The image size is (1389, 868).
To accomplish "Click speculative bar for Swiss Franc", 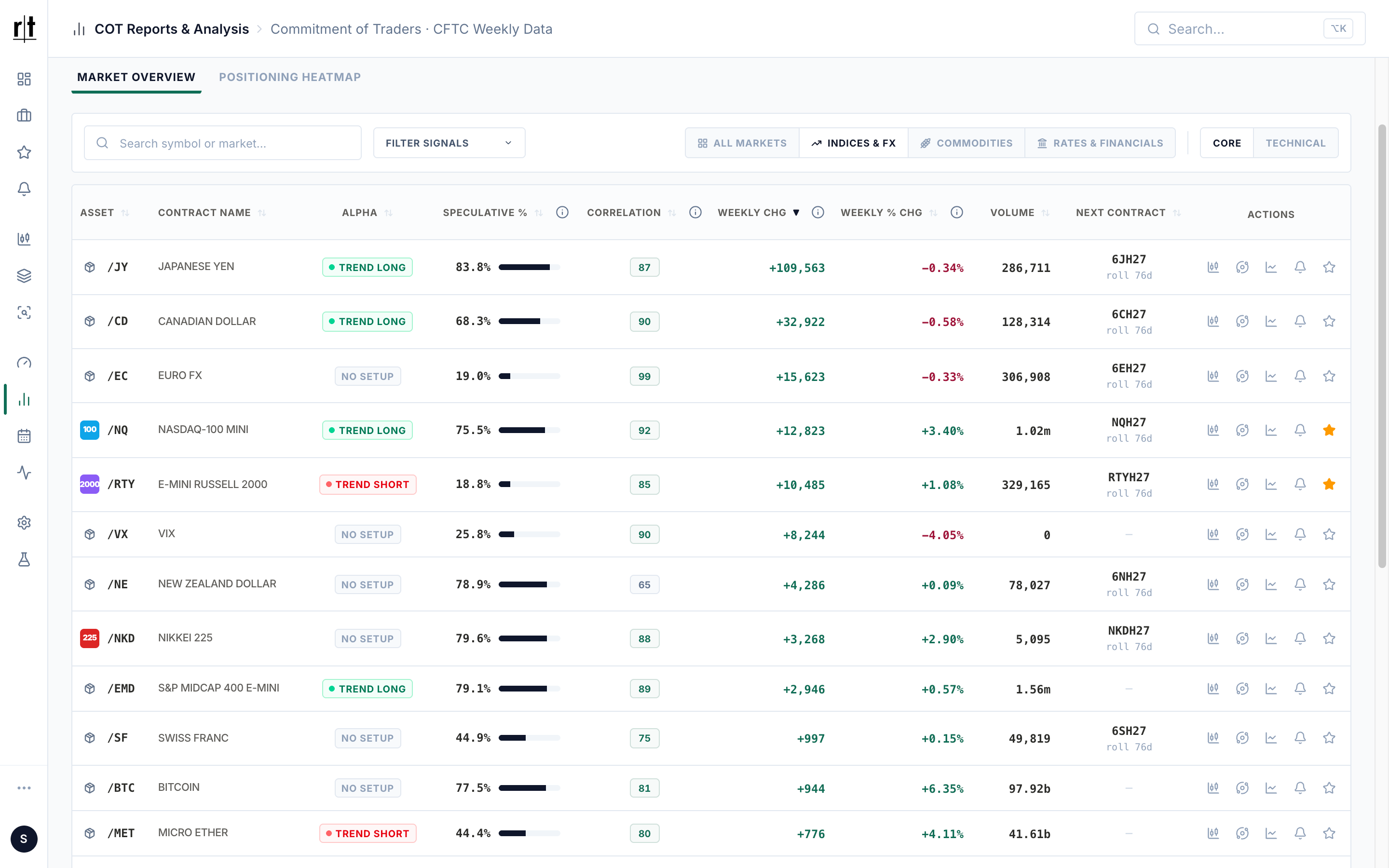I will 529,738.
